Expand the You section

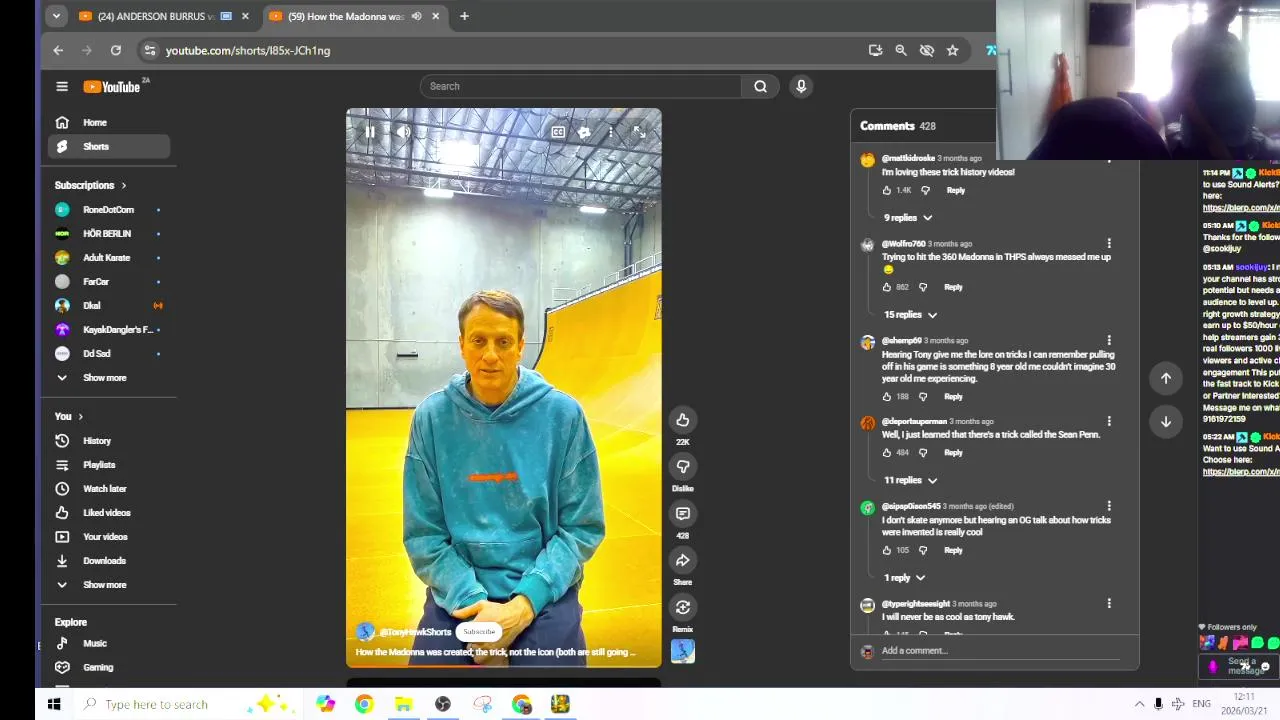pyautogui.click(x=69, y=416)
